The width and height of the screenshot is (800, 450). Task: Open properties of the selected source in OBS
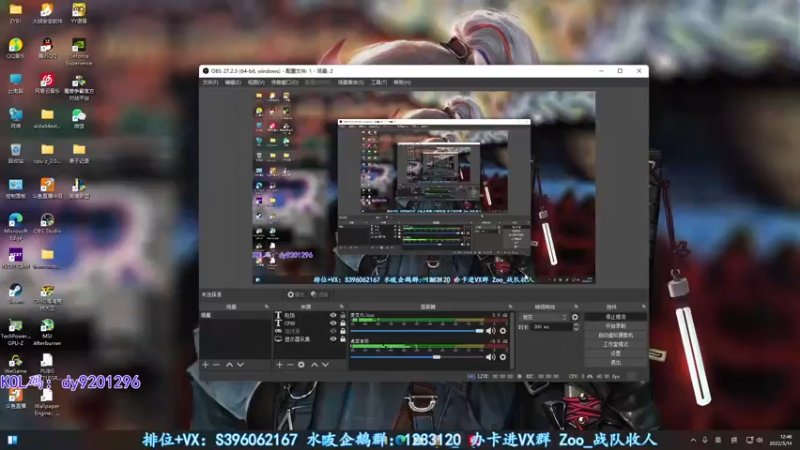(x=295, y=294)
